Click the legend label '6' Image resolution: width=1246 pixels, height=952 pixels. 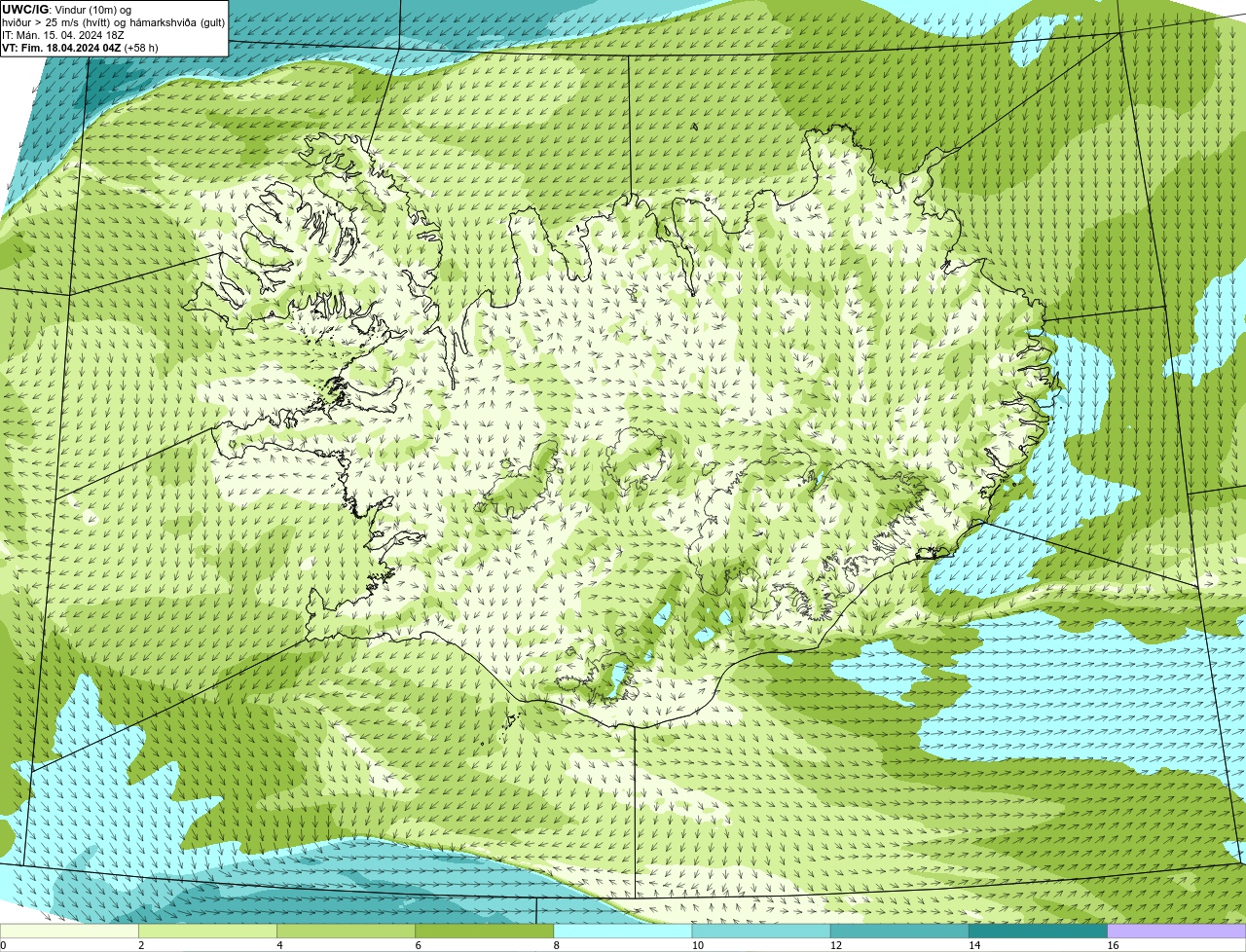[418, 945]
